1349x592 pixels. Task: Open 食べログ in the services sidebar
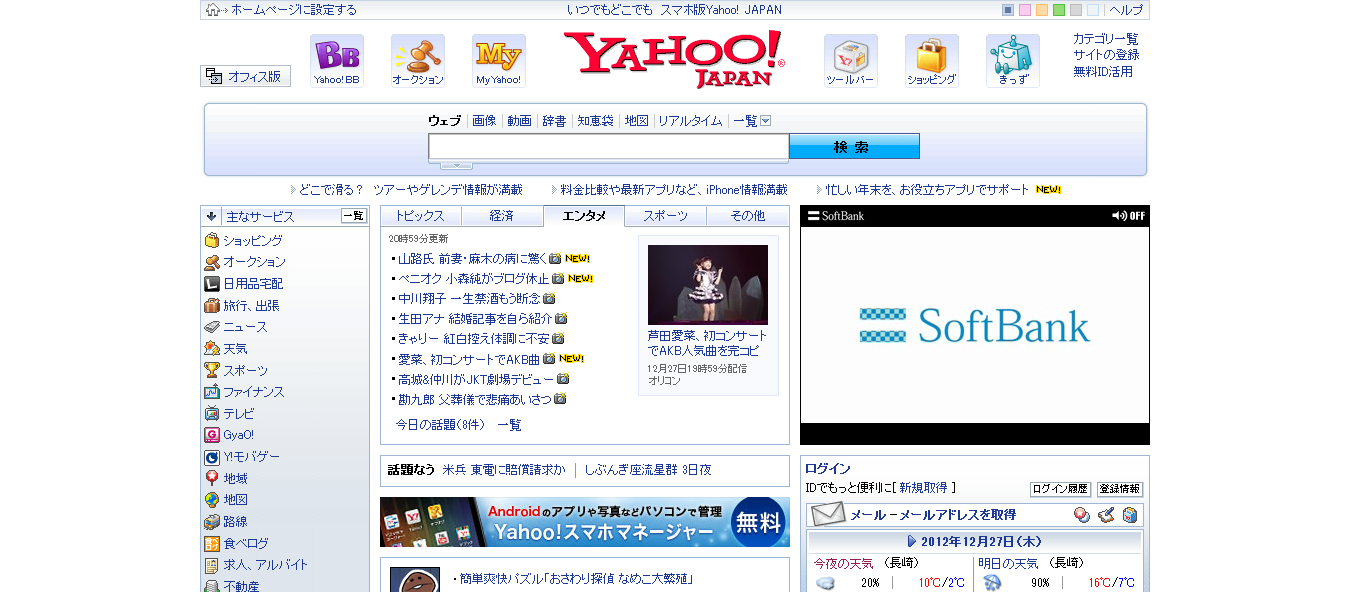pyautogui.click(x=245, y=543)
